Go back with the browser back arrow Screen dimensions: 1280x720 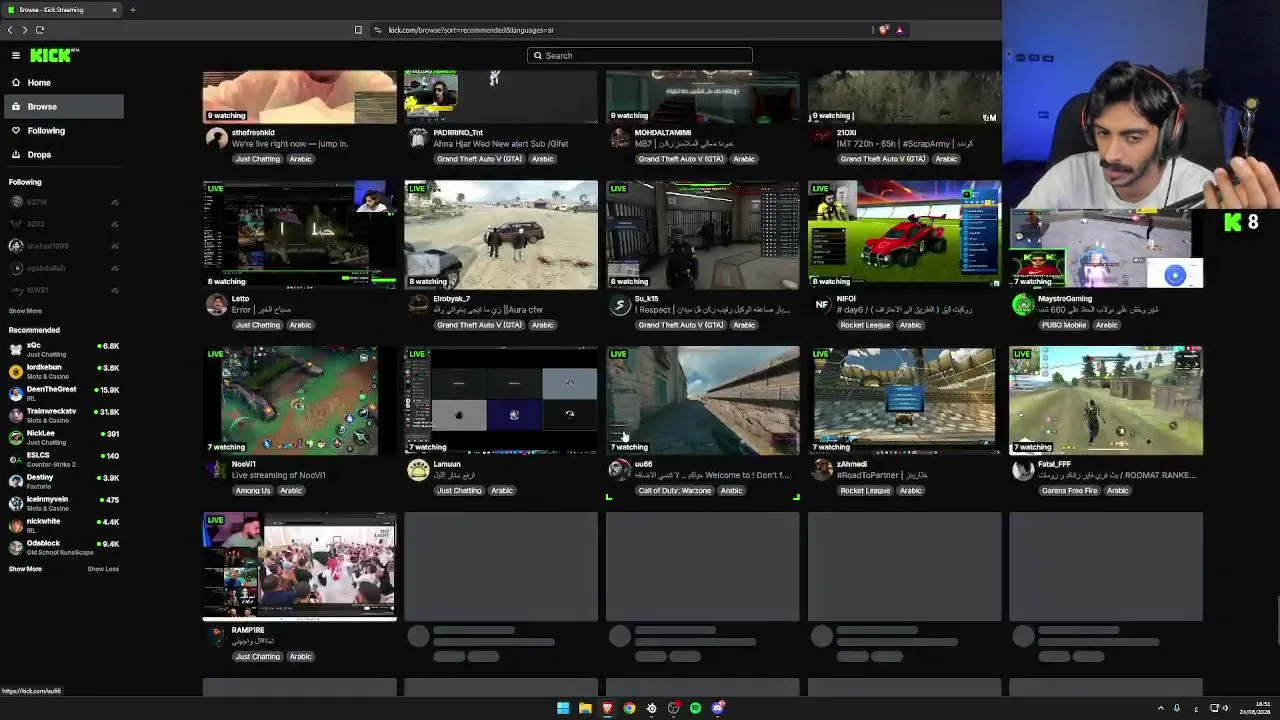(11, 30)
